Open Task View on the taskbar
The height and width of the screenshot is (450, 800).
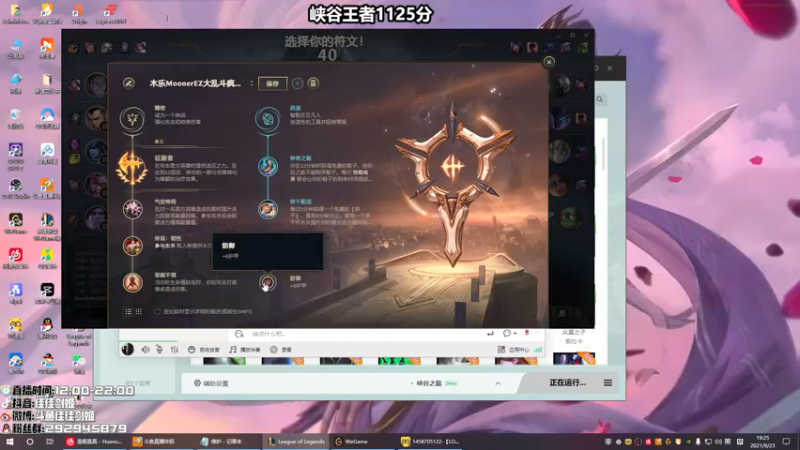pos(49,441)
